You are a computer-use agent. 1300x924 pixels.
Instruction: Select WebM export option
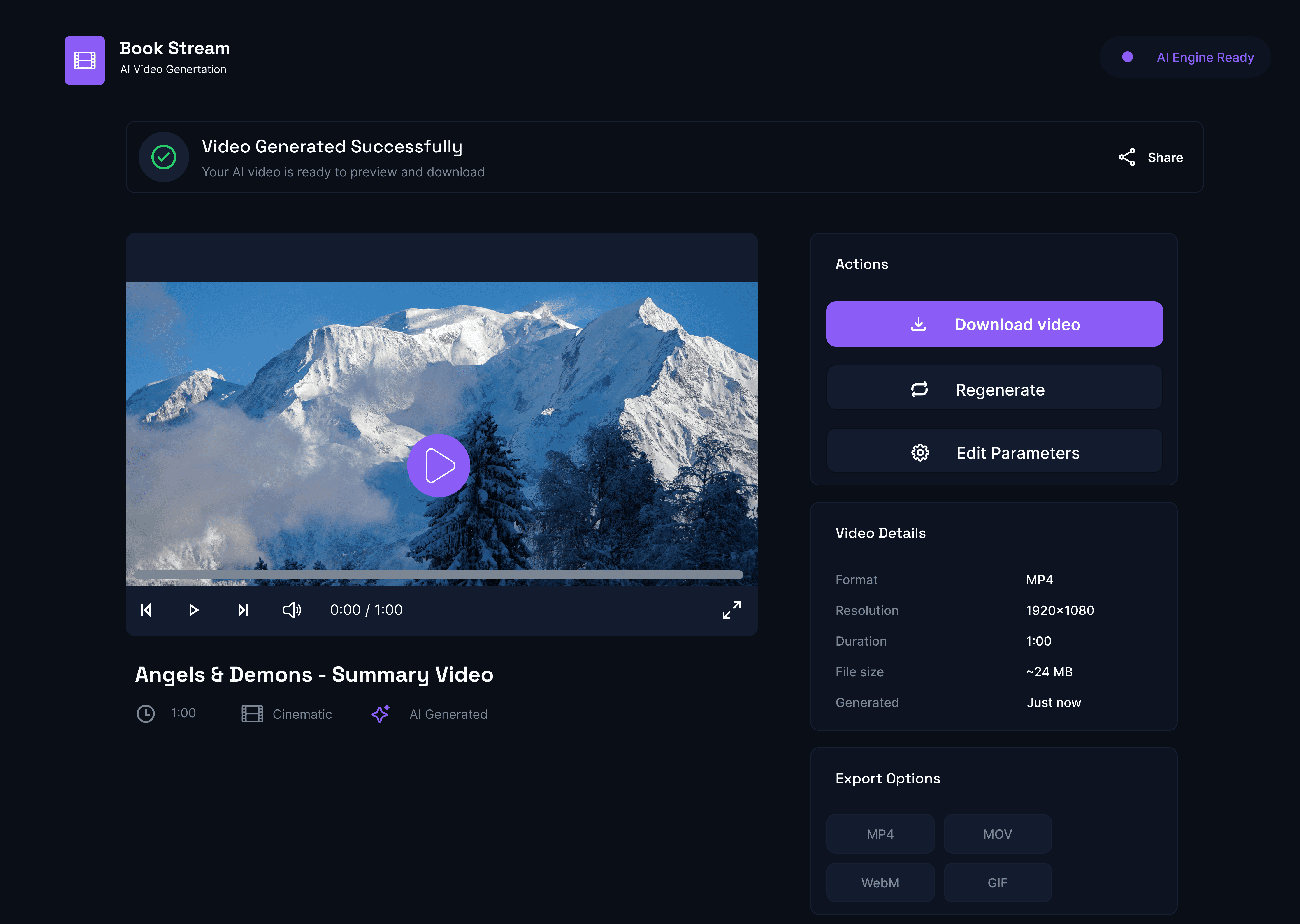click(880, 882)
